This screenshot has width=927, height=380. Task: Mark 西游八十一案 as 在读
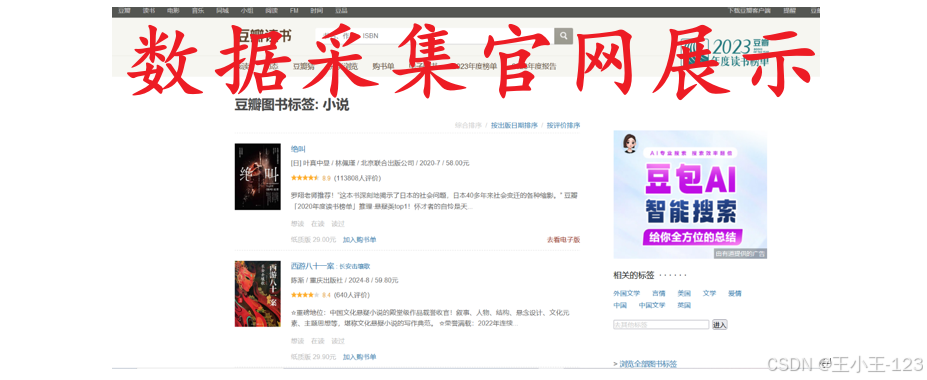click(317, 341)
